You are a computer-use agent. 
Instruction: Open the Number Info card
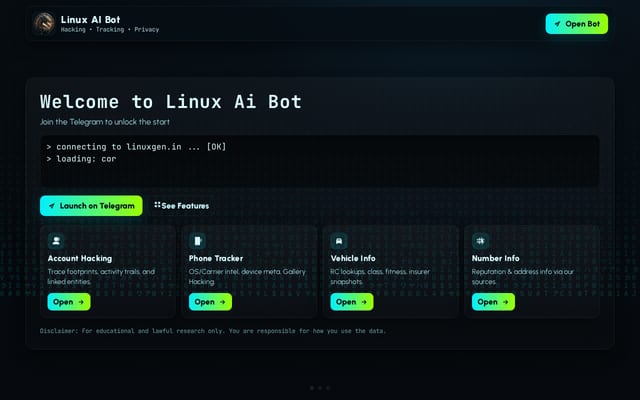tap(493, 302)
